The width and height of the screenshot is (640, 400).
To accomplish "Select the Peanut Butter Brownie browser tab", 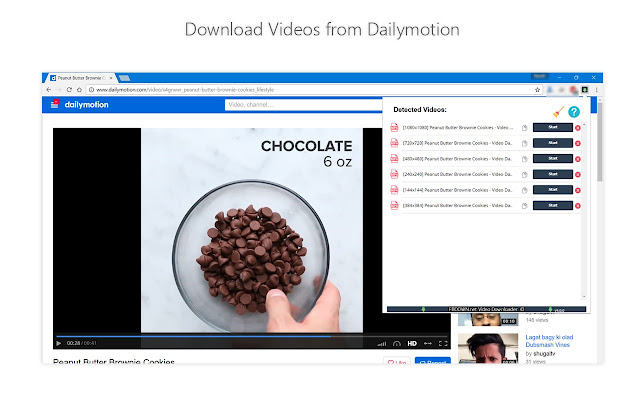I will 82,78.
